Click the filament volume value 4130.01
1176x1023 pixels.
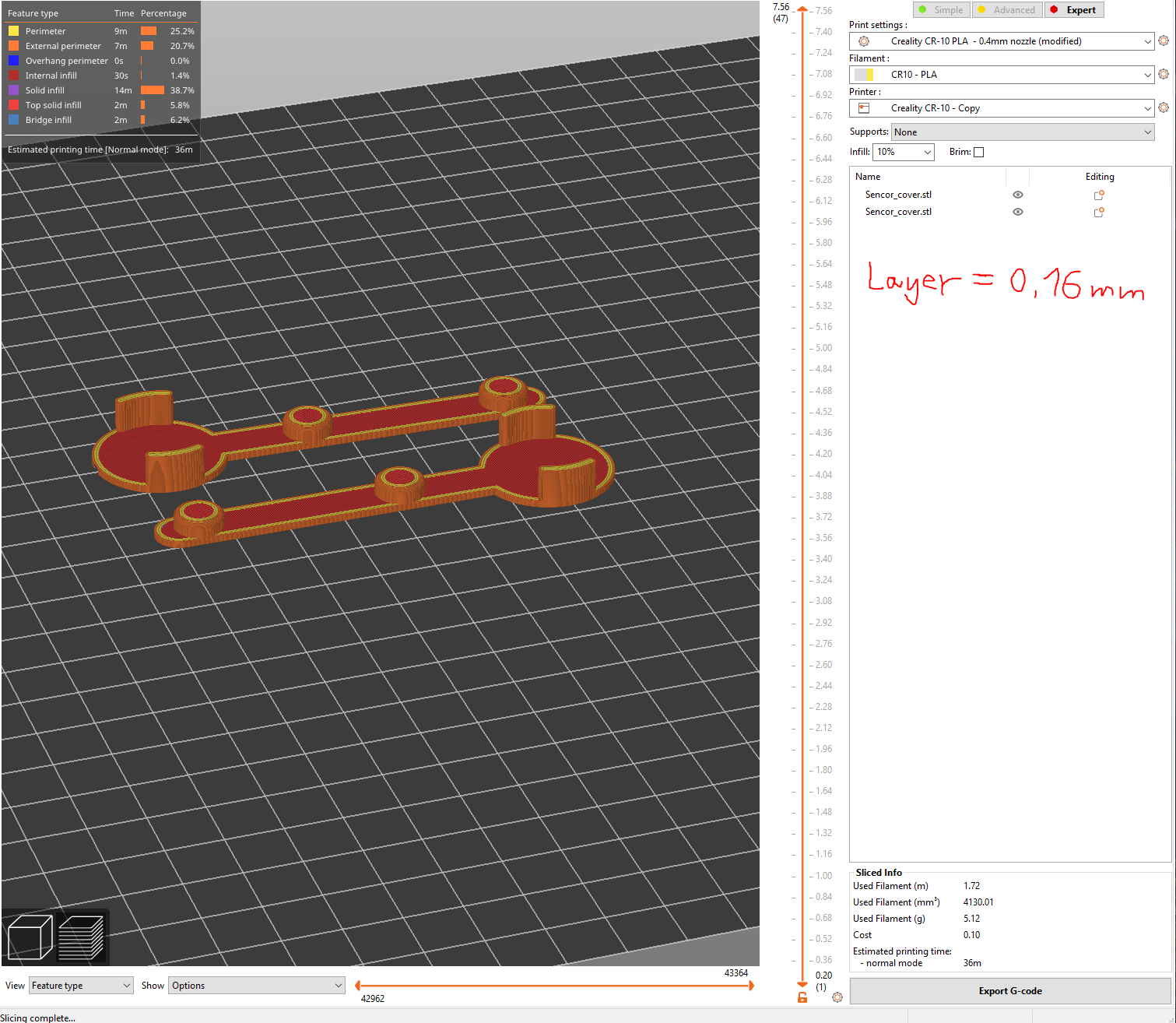[978, 902]
